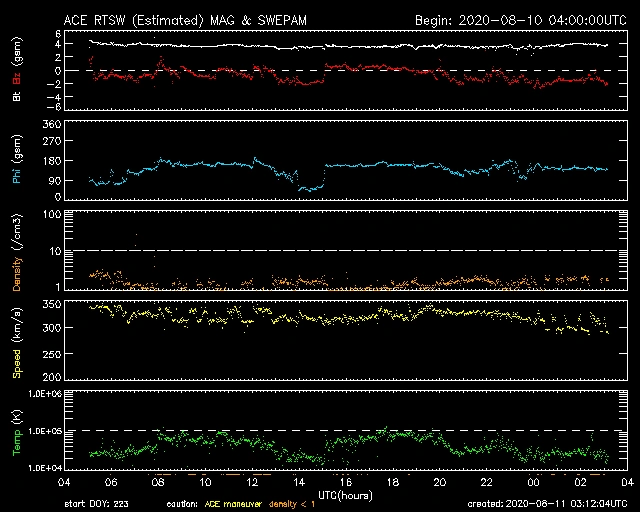Click the UTC(hours) x-axis label
Viewport: 640px width, 512px height.
tap(343, 494)
